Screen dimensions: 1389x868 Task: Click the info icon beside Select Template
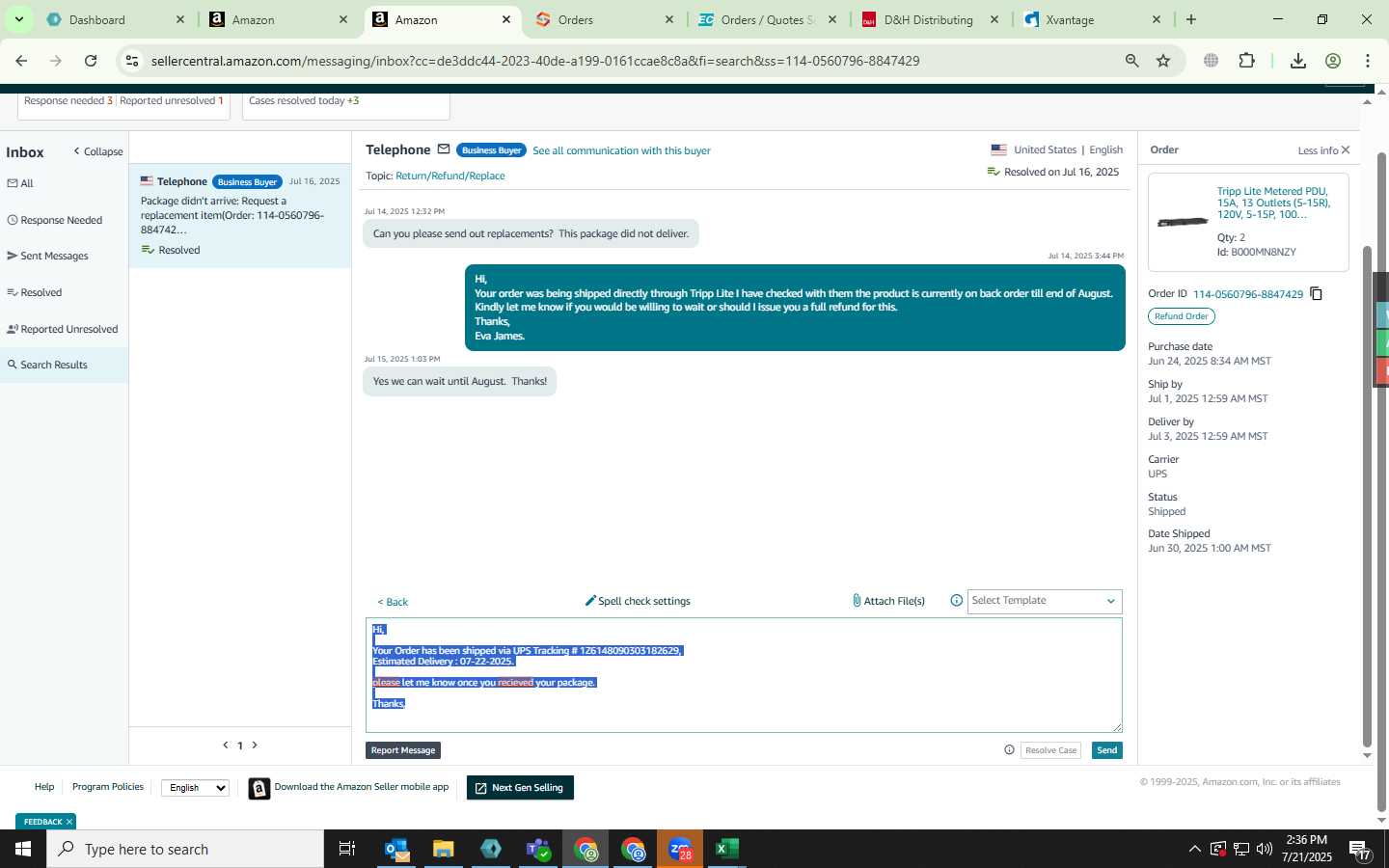tap(956, 601)
